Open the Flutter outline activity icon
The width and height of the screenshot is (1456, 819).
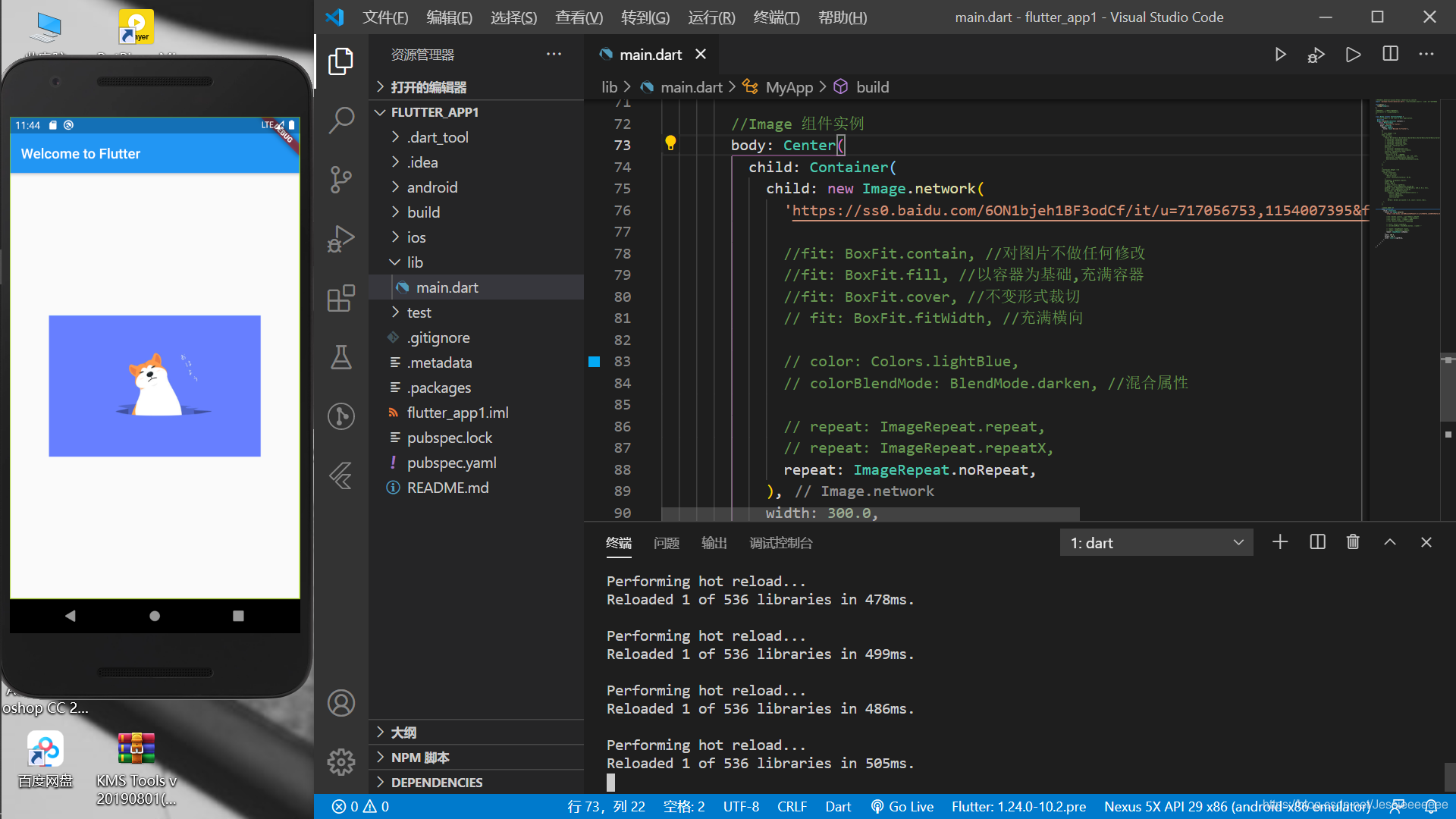tap(341, 475)
